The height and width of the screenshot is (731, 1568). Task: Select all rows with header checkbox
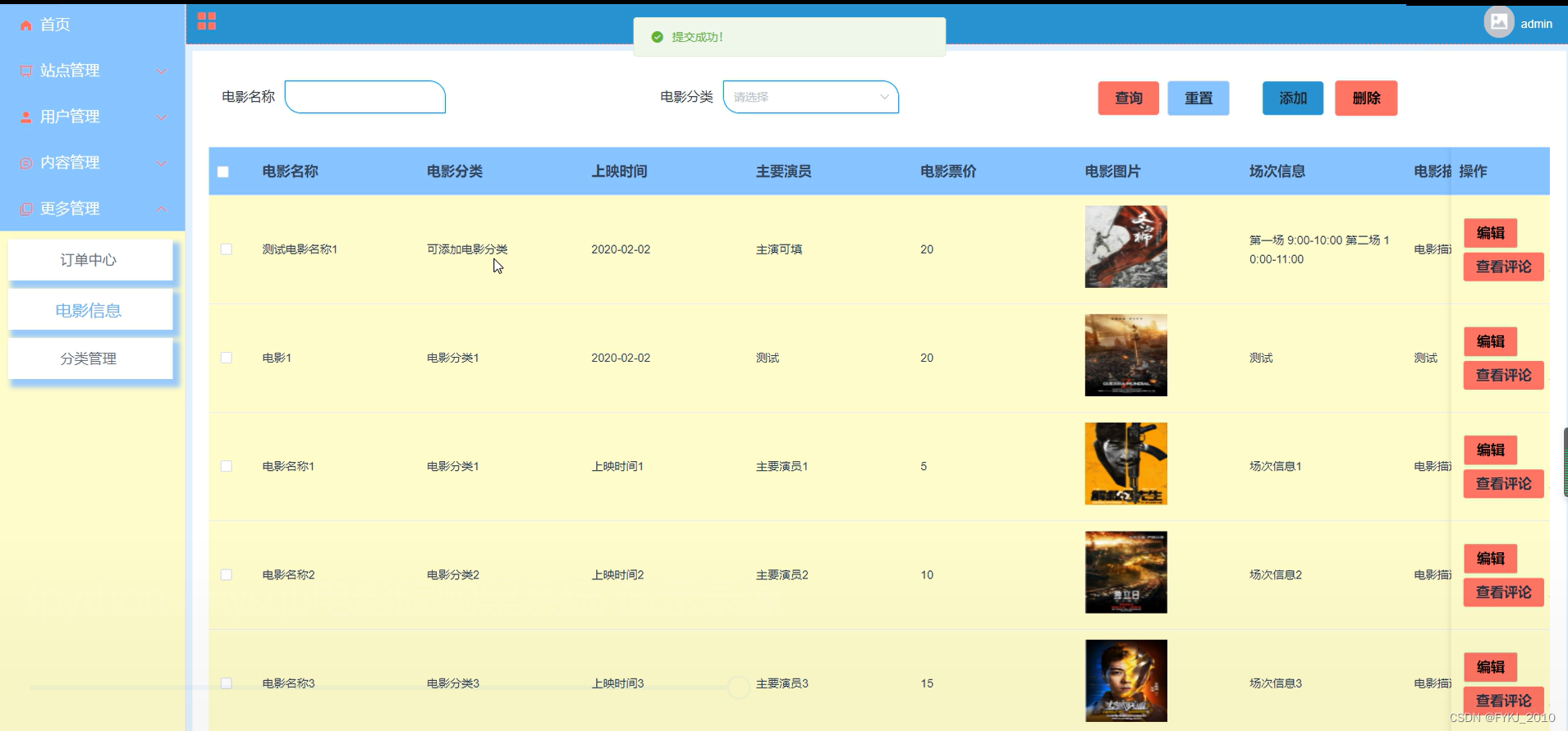point(223,171)
